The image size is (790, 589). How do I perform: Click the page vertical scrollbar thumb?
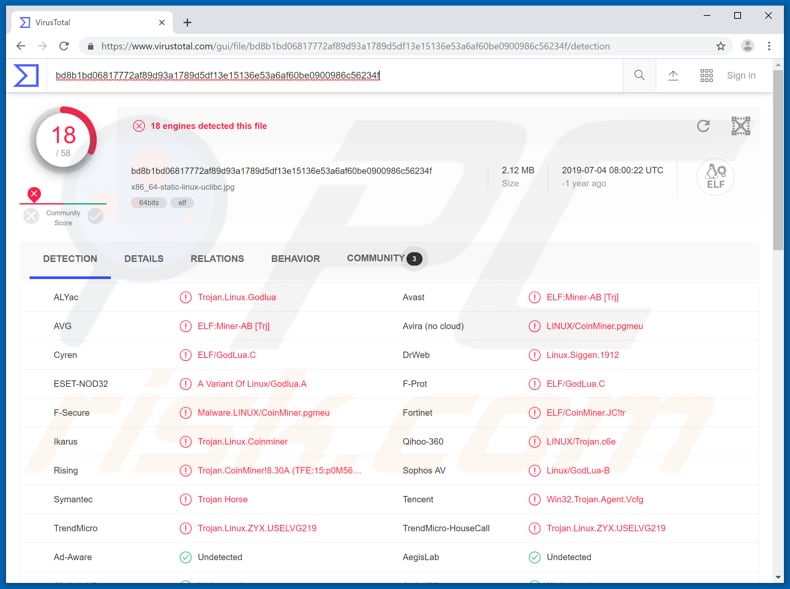click(778, 159)
